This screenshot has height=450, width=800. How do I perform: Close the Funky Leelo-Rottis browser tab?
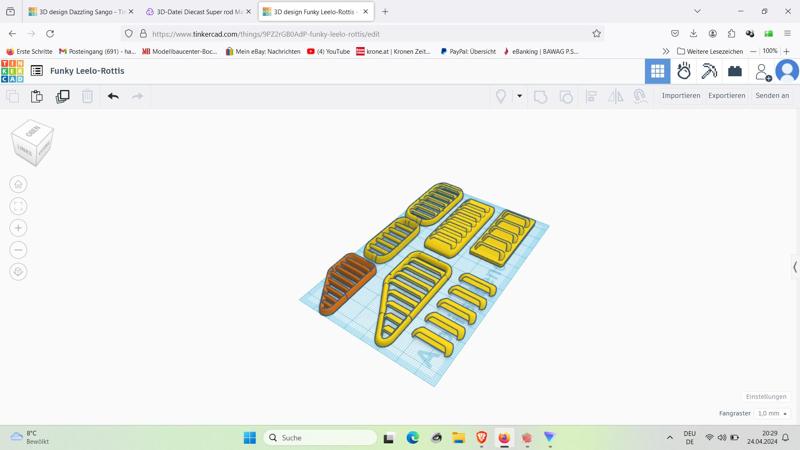365,12
